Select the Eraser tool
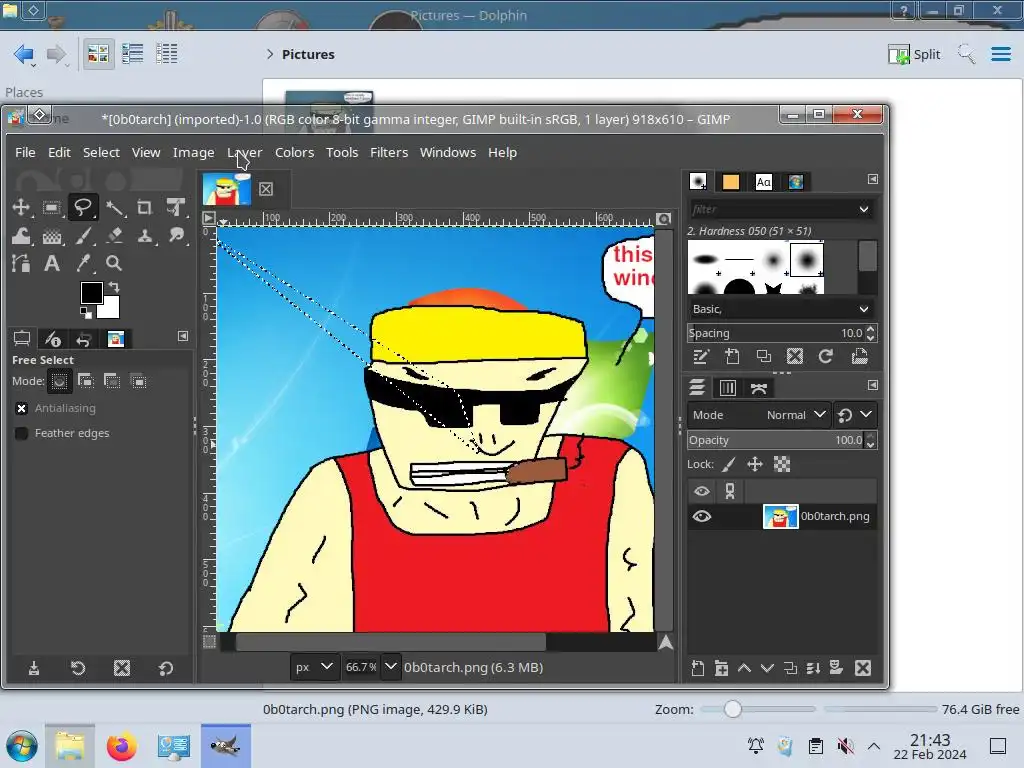 [x=114, y=236]
